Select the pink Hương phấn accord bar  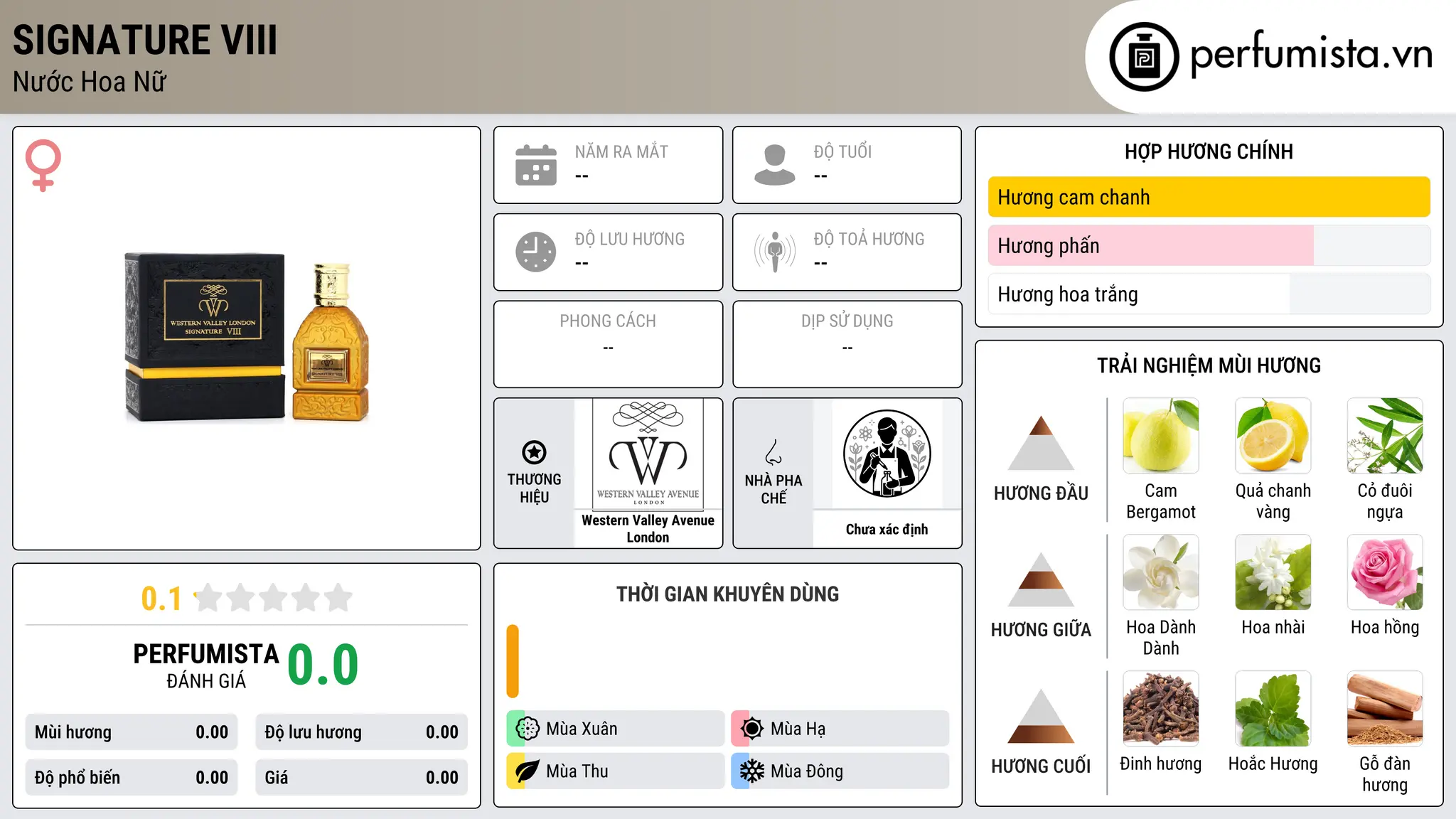pos(1150,245)
